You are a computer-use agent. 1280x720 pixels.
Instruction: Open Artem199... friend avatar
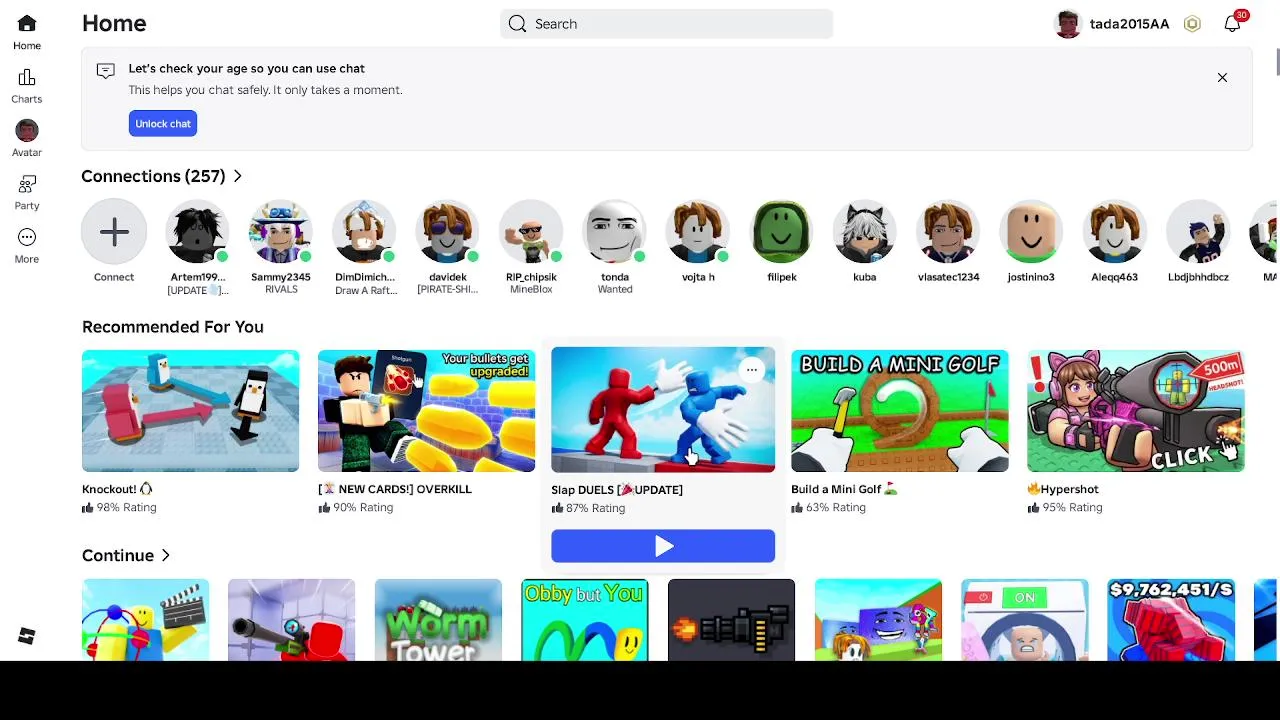(x=197, y=232)
